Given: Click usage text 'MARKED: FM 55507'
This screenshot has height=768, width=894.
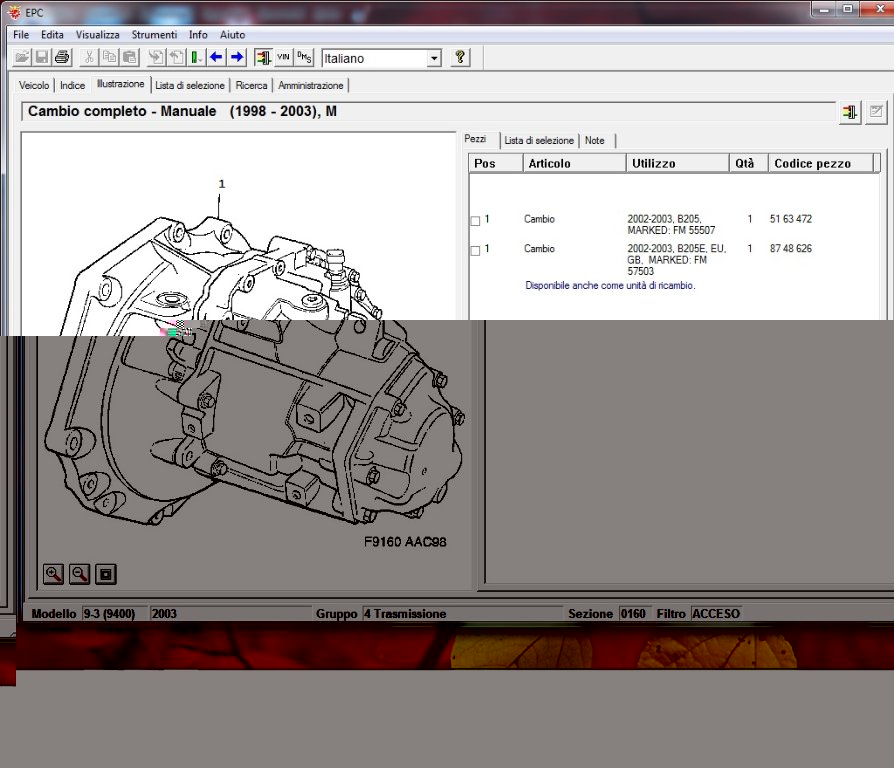Looking at the screenshot, I should tap(671, 230).
